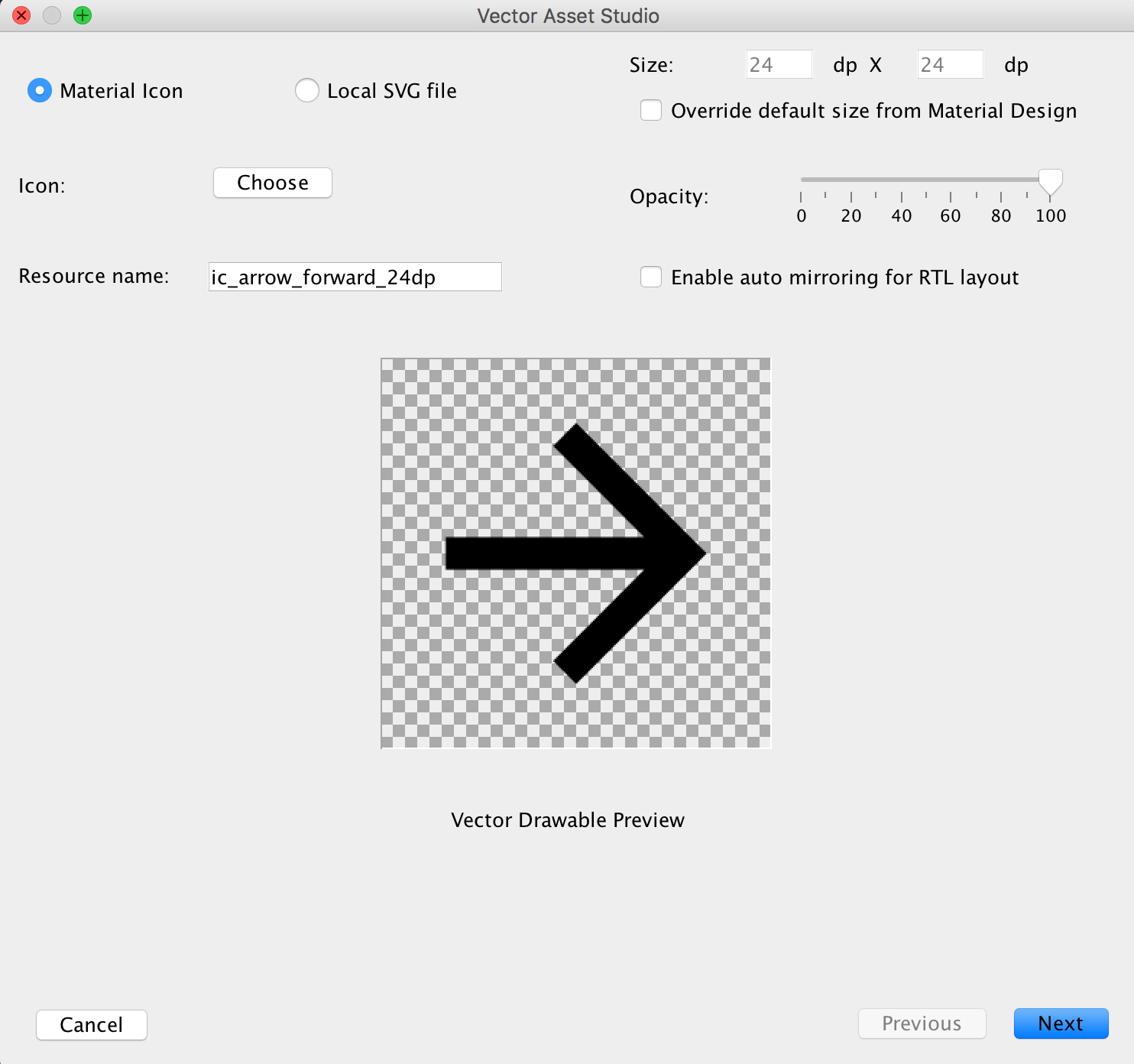Cancel the Vector Asset Studio dialog
Viewport: 1134px width, 1064px height.
click(91, 1025)
